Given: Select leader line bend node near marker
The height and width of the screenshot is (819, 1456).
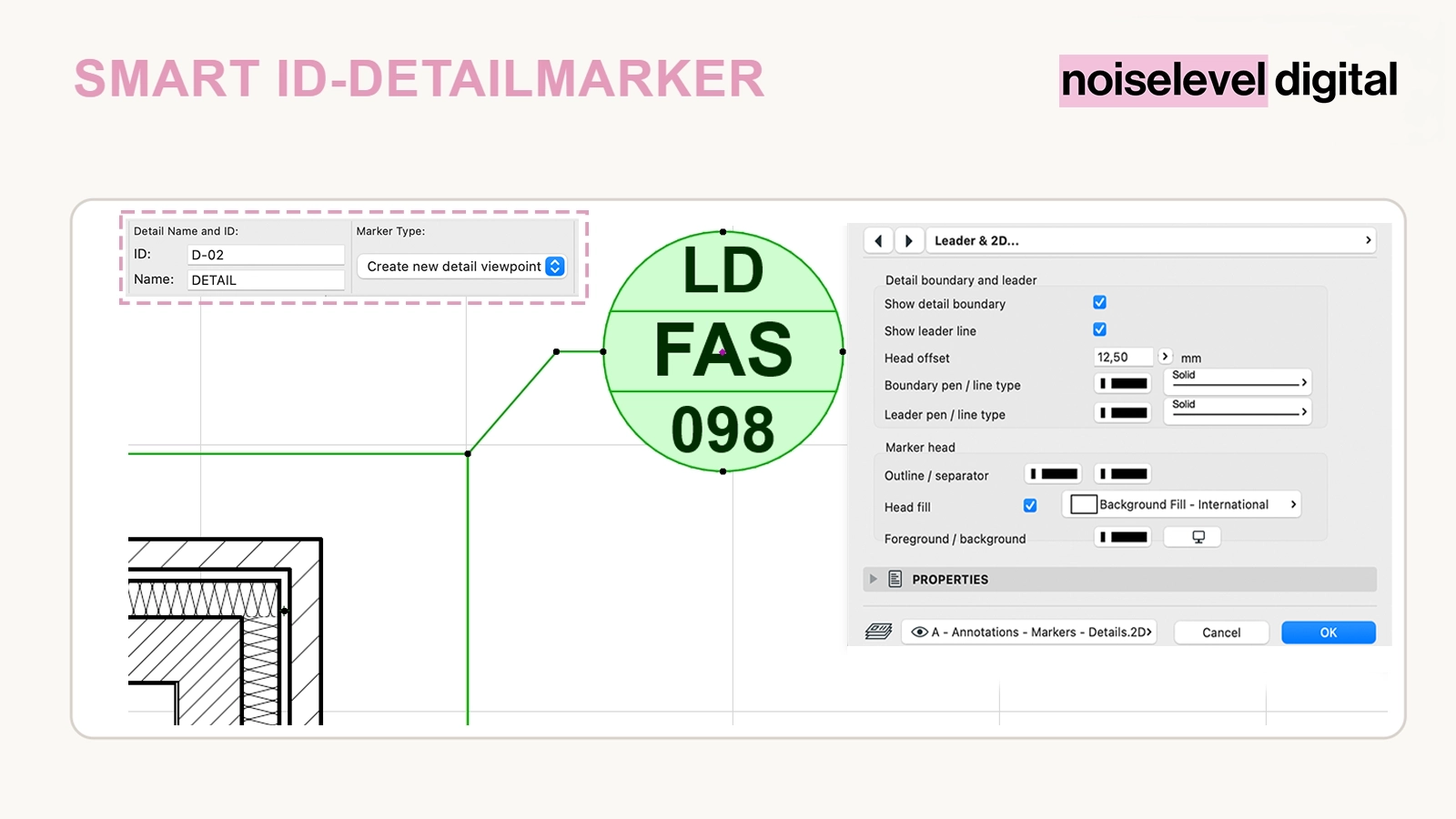Looking at the screenshot, I should pos(556,351).
